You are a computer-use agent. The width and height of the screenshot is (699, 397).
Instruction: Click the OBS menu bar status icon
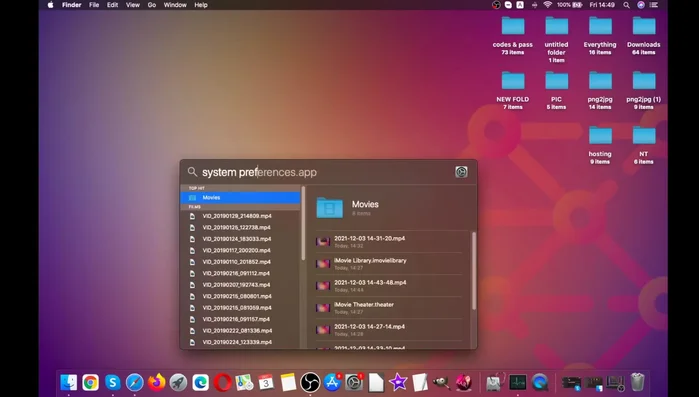(496, 5)
